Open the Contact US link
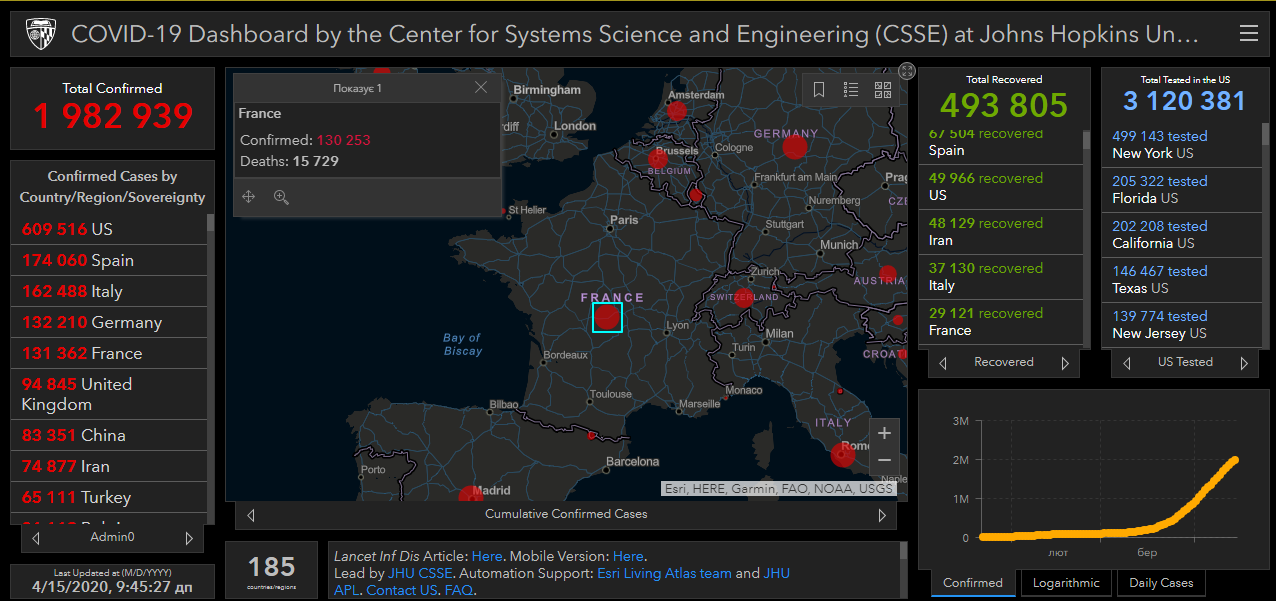Screen dimensions: 1276x601 click(x=402, y=590)
